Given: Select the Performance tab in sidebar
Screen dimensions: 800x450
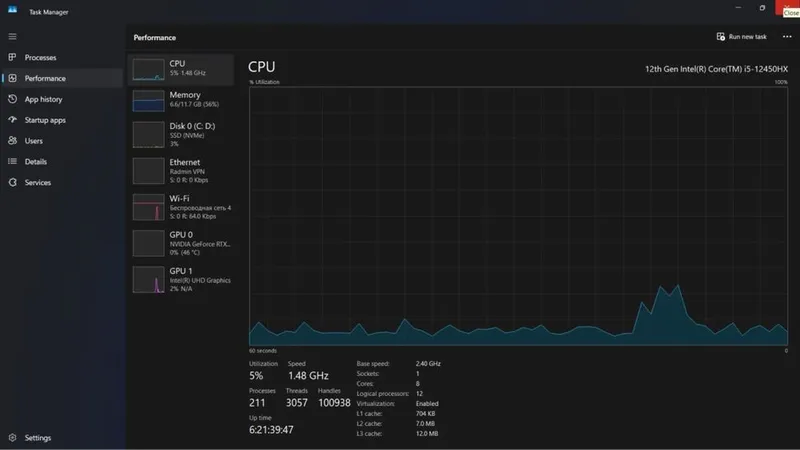Looking at the screenshot, I should point(62,78).
